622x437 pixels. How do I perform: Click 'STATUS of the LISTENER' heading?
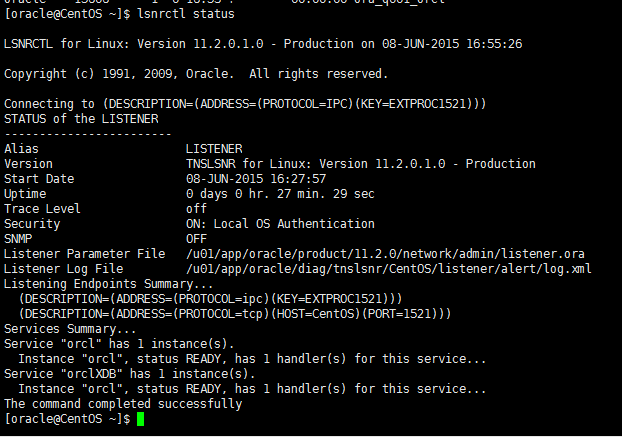tap(81, 119)
